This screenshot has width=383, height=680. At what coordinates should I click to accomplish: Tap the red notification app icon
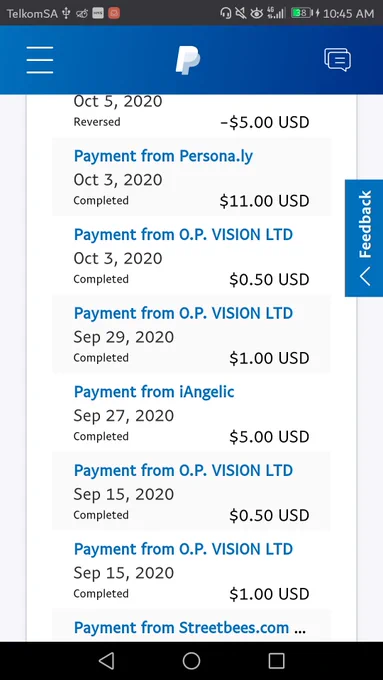pos(114,13)
